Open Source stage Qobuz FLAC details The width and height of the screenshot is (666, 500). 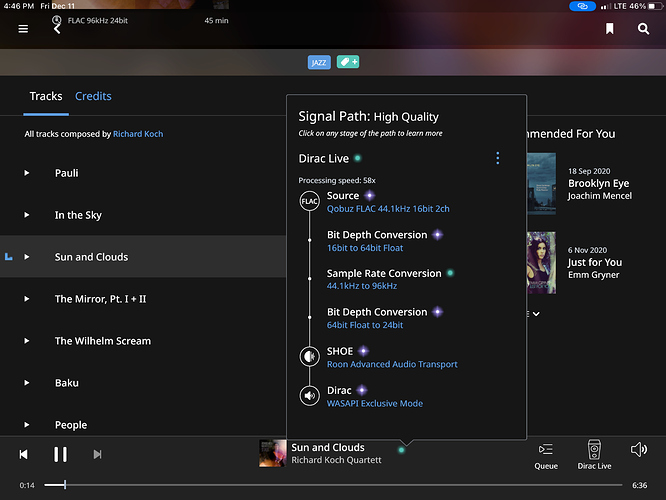pyautogui.click(x=388, y=209)
